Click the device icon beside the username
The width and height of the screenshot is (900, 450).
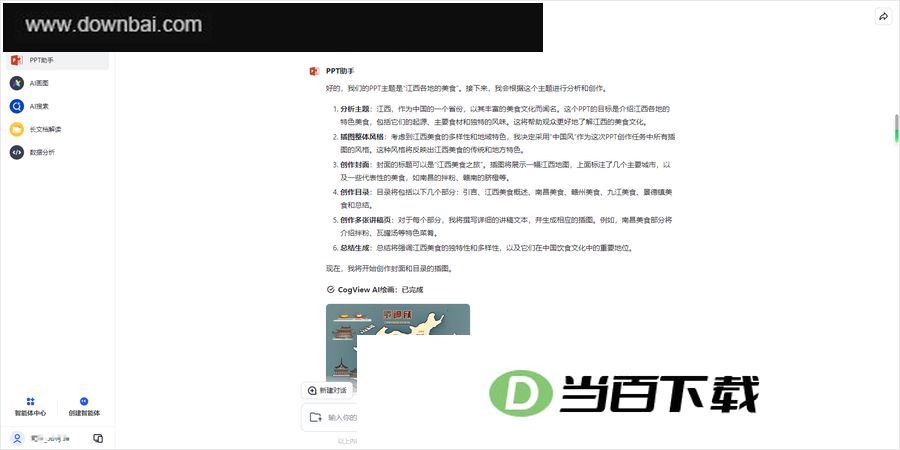tap(98, 438)
